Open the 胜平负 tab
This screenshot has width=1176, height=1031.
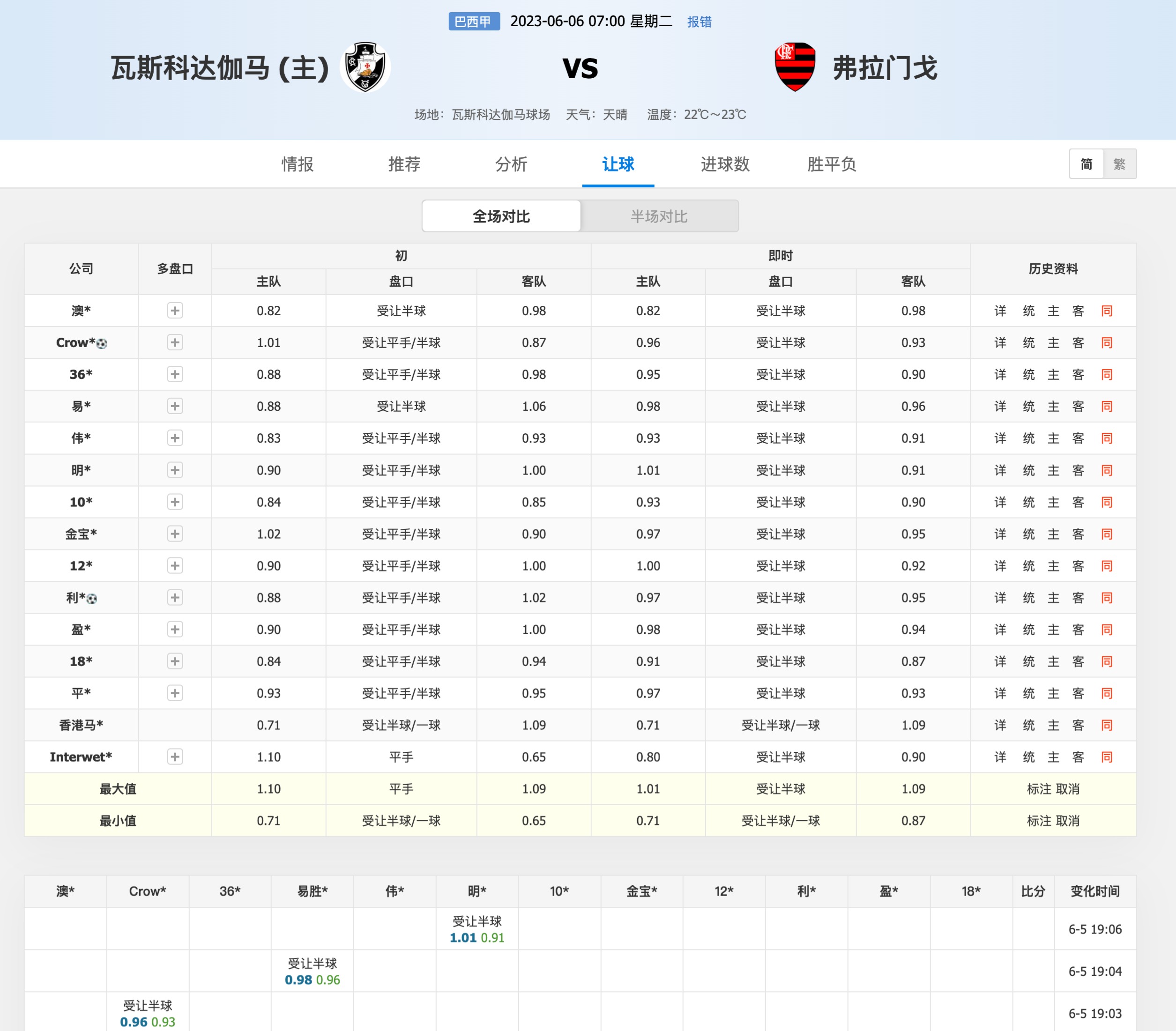[831, 164]
